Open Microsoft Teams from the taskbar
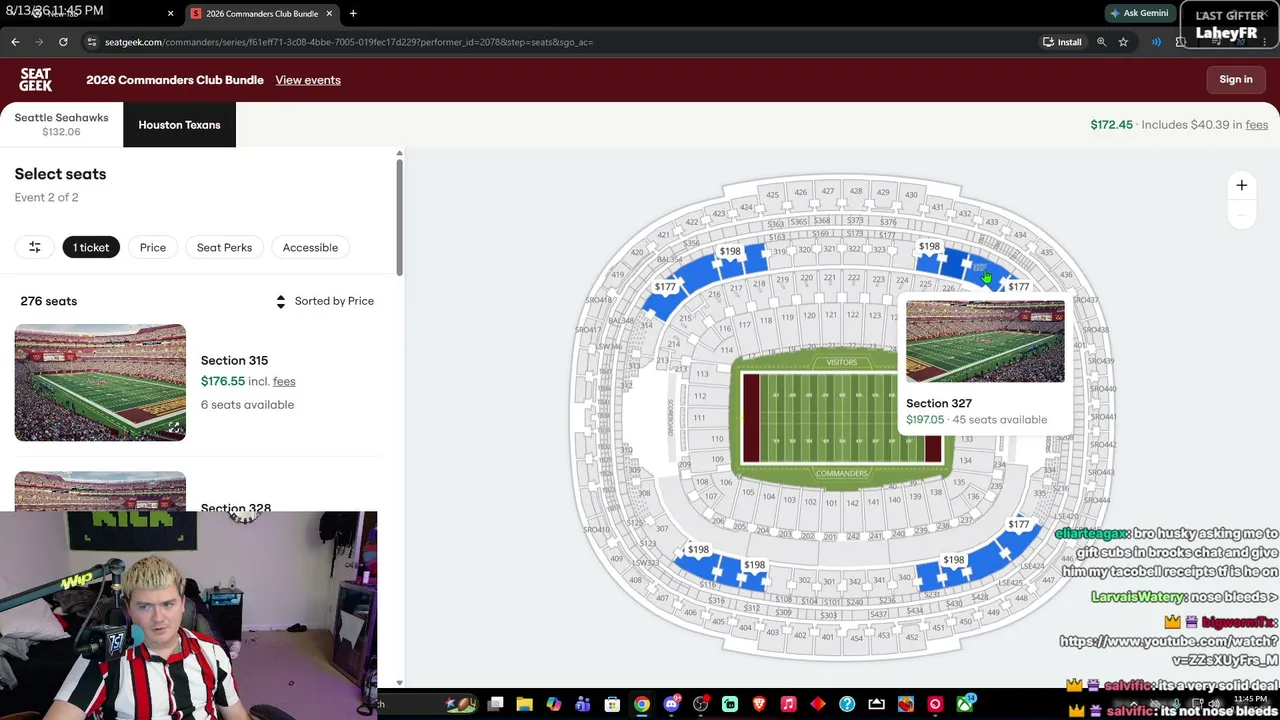The image size is (1280, 720). (x=583, y=704)
